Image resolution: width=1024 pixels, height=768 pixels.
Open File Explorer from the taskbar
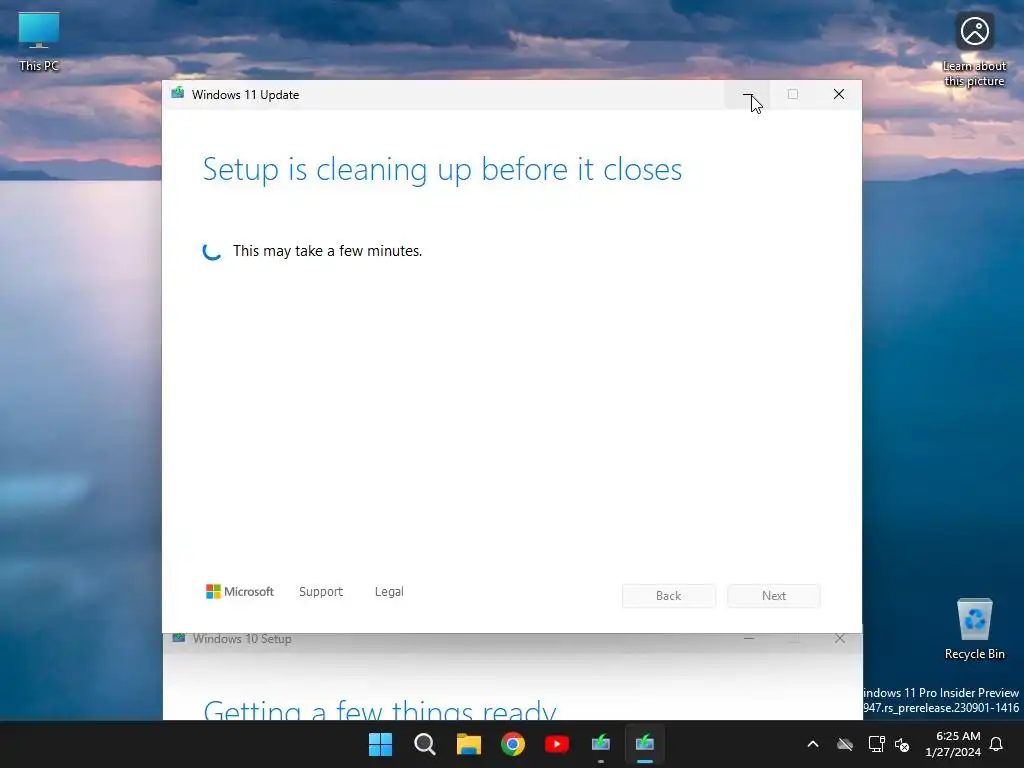[x=468, y=744]
